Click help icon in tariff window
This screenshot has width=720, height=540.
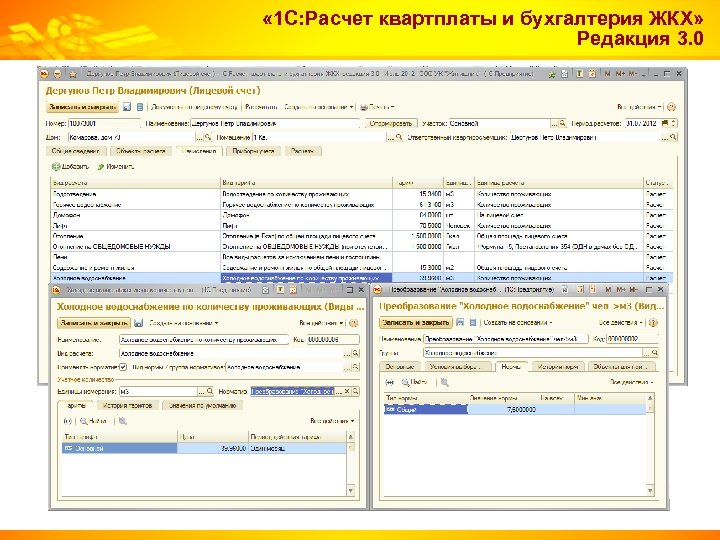(353, 323)
